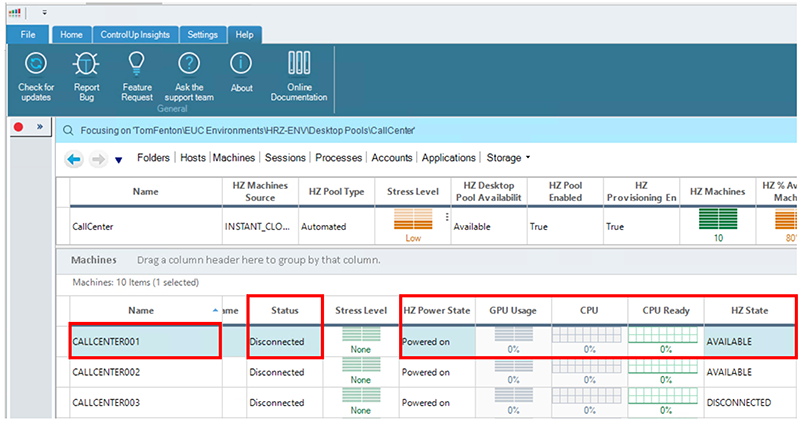This screenshot has width=800, height=423.
Task: Switch to the Processes view
Action: [339, 158]
